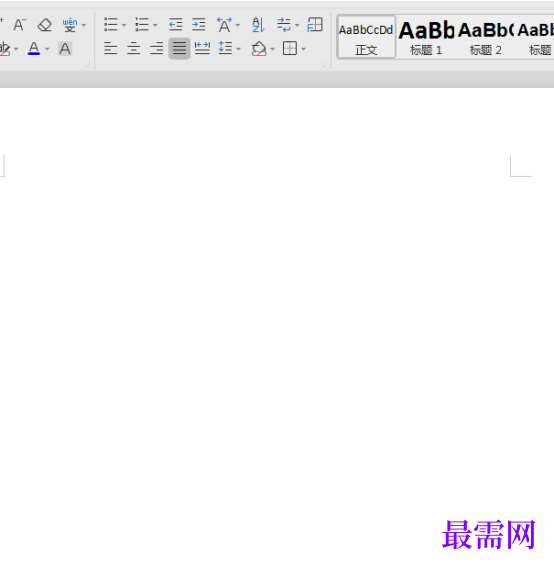554x566 pixels.
Task: Apply the font color (underlined A)
Action: (x=34, y=48)
